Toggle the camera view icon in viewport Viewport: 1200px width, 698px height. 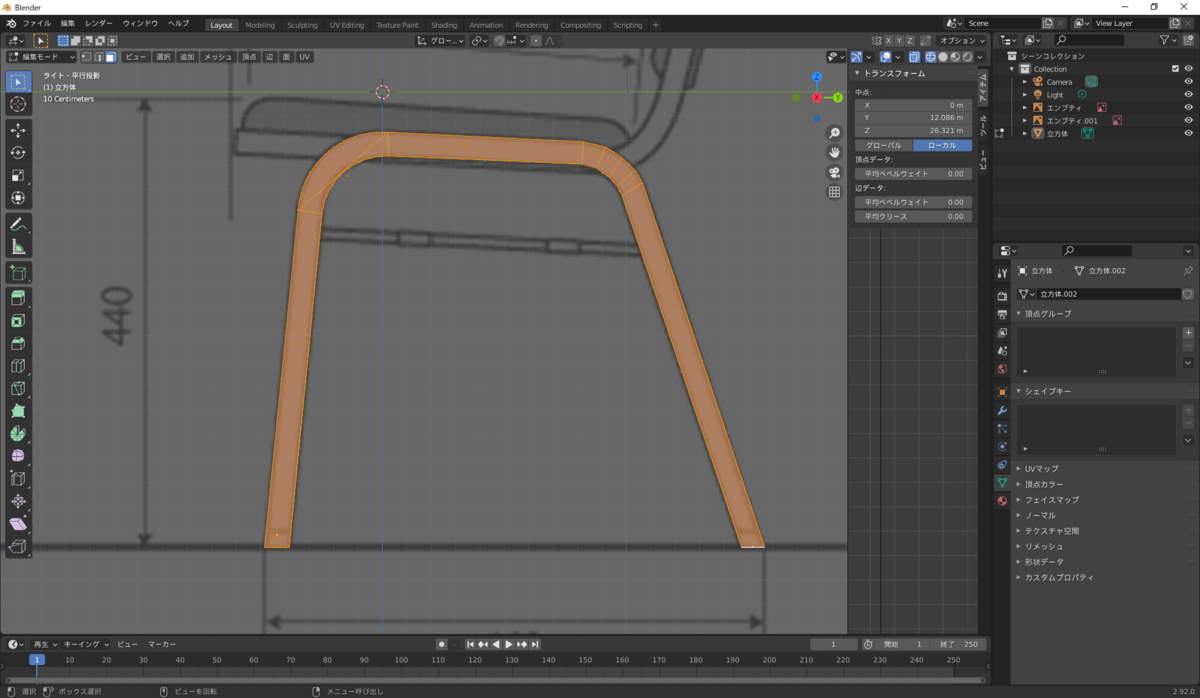(x=834, y=172)
